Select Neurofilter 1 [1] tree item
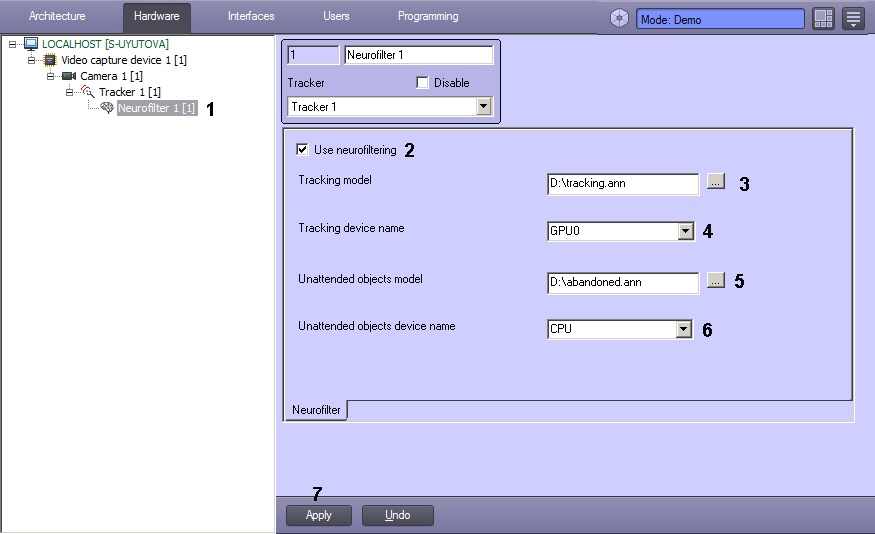The height and width of the screenshot is (534, 875). tap(156, 108)
